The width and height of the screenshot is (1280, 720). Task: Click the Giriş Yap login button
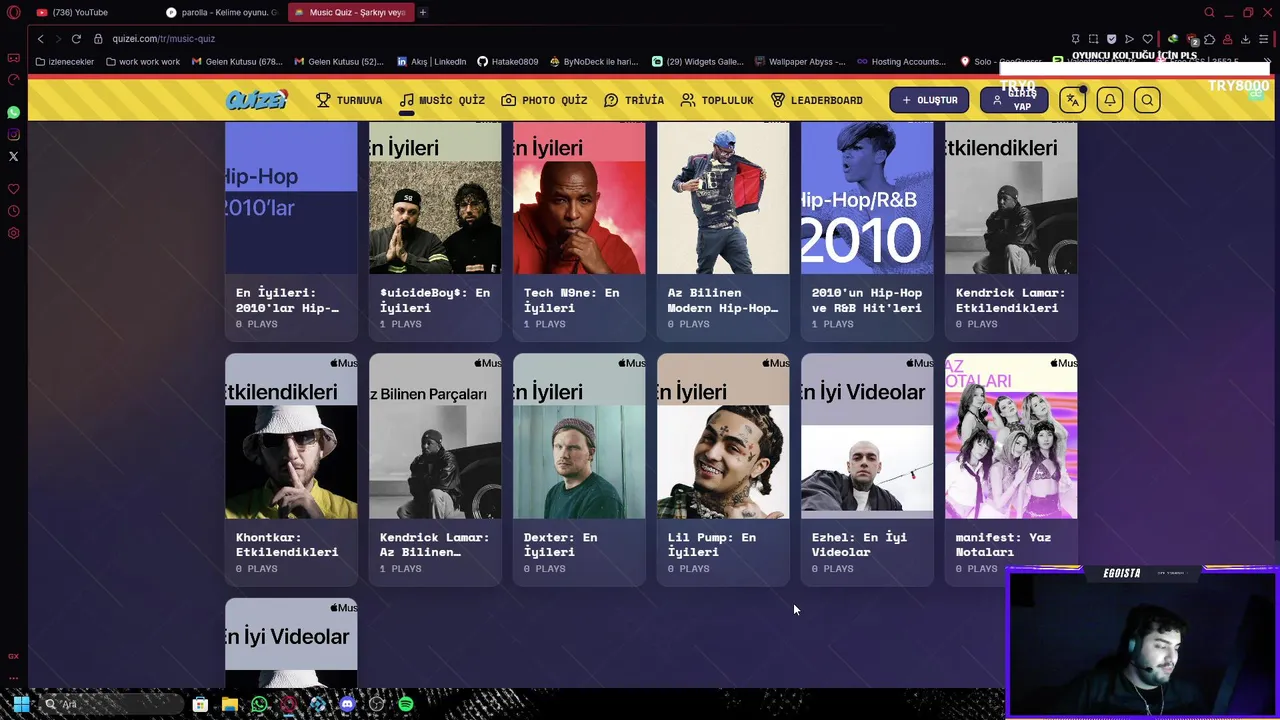[1014, 100]
